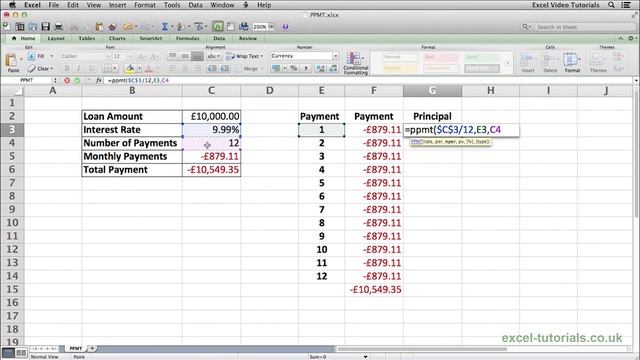Toggle align top button
Image resolution: width=640 pixels, height=360 pixels.
[173, 56]
